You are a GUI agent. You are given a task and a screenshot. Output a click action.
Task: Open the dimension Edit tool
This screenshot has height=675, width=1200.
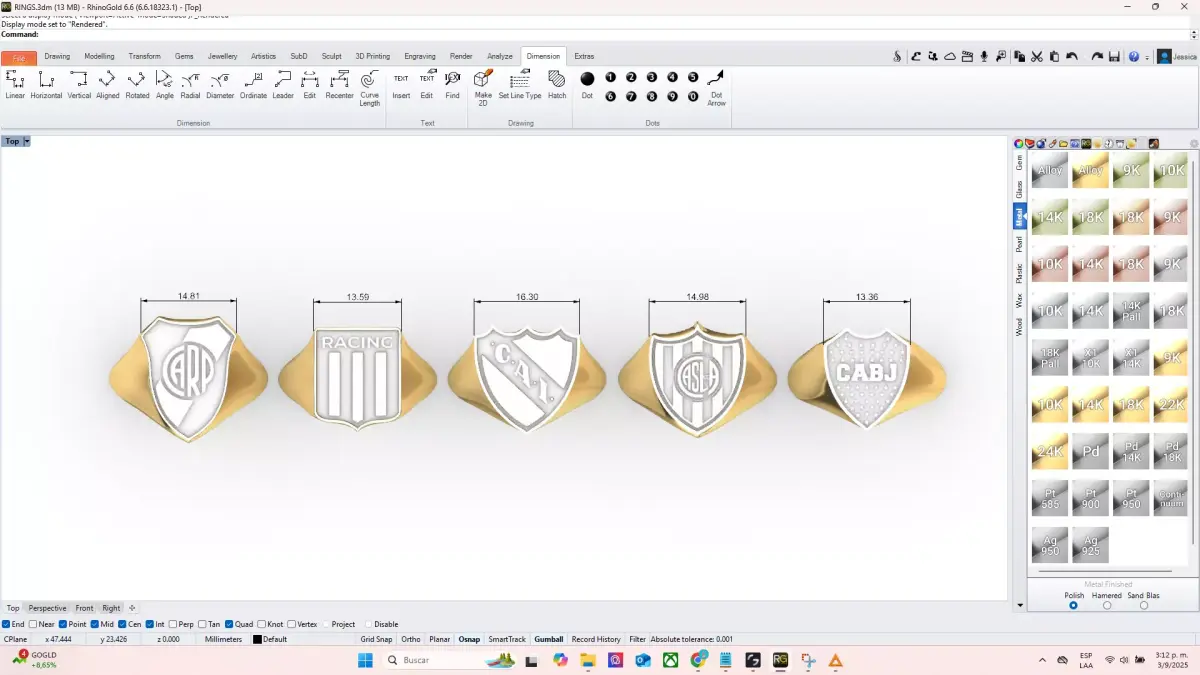click(310, 85)
